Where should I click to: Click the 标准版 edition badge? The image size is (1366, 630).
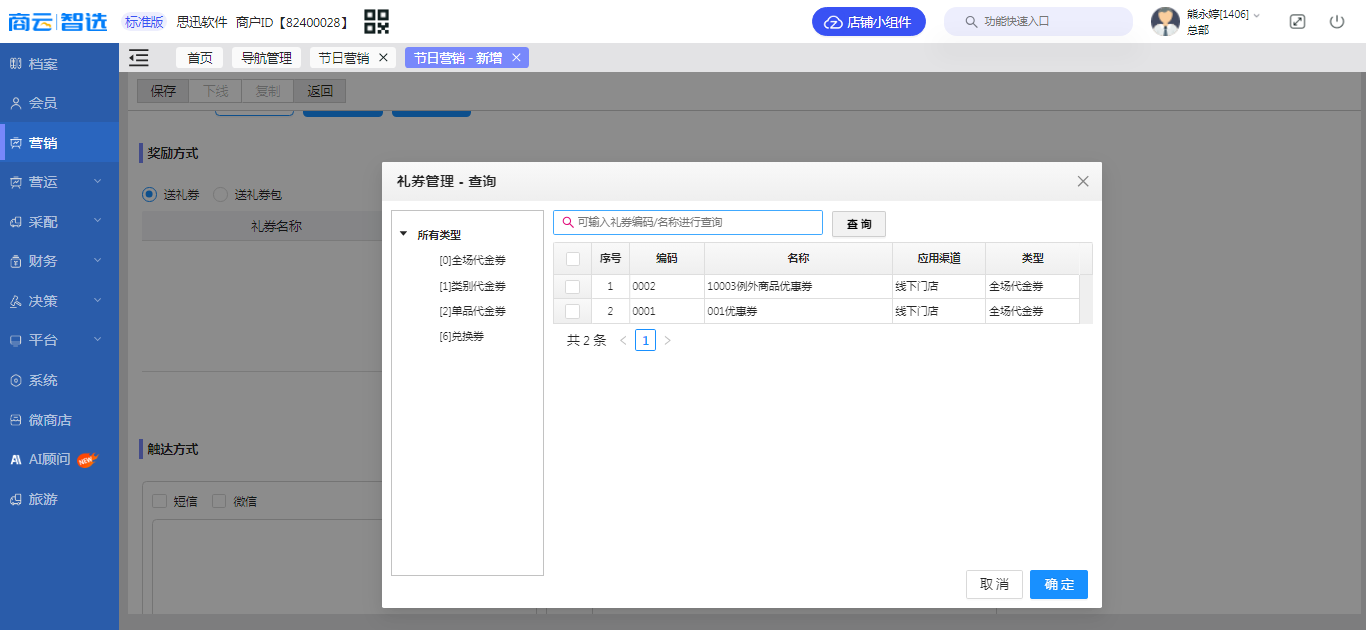click(144, 22)
